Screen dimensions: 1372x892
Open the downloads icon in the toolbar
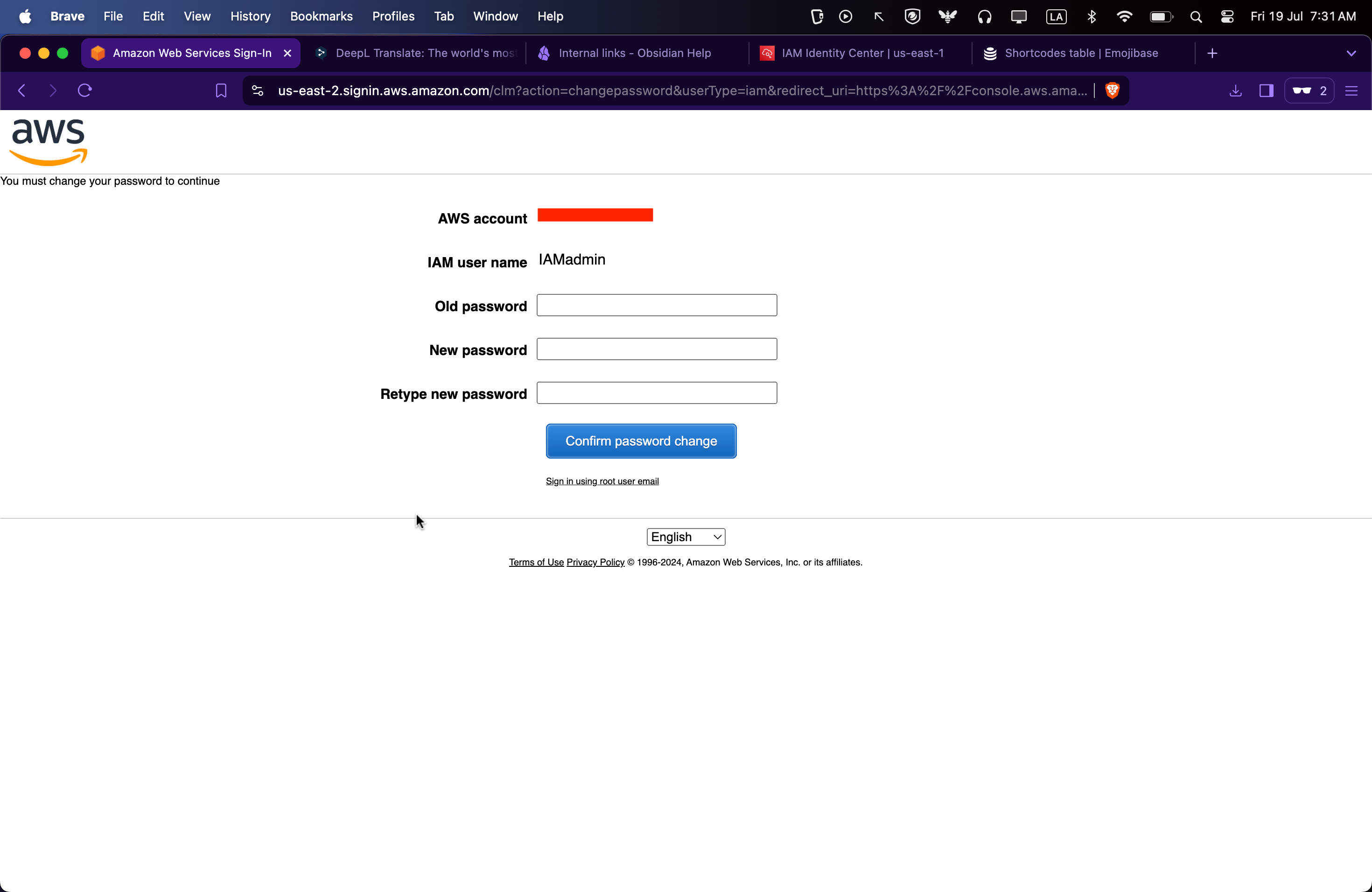click(x=1235, y=91)
